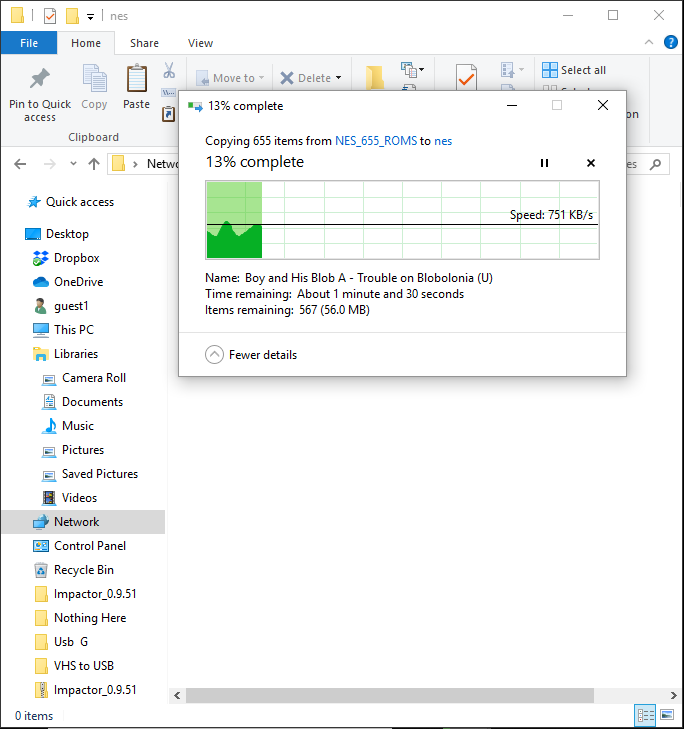684x729 pixels.
Task: Go up one folder level
Action: click(x=94, y=164)
